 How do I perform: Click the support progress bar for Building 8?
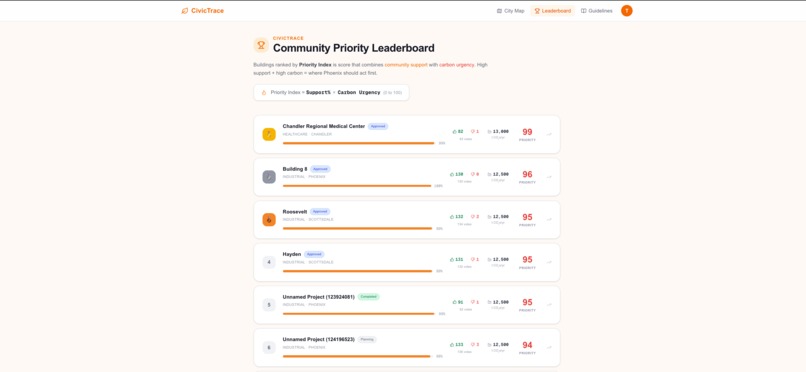click(357, 186)
